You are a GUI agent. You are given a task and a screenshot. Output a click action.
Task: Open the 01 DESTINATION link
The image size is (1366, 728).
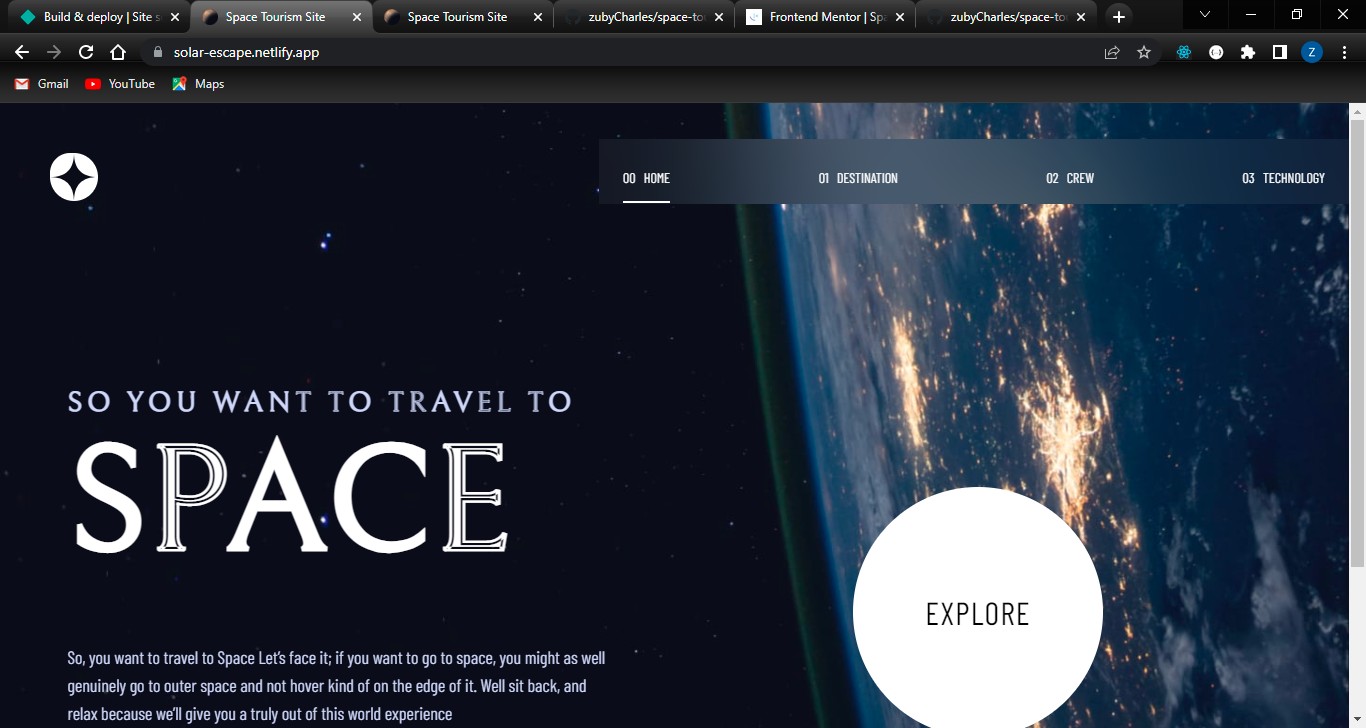click(x=857, y=178)
